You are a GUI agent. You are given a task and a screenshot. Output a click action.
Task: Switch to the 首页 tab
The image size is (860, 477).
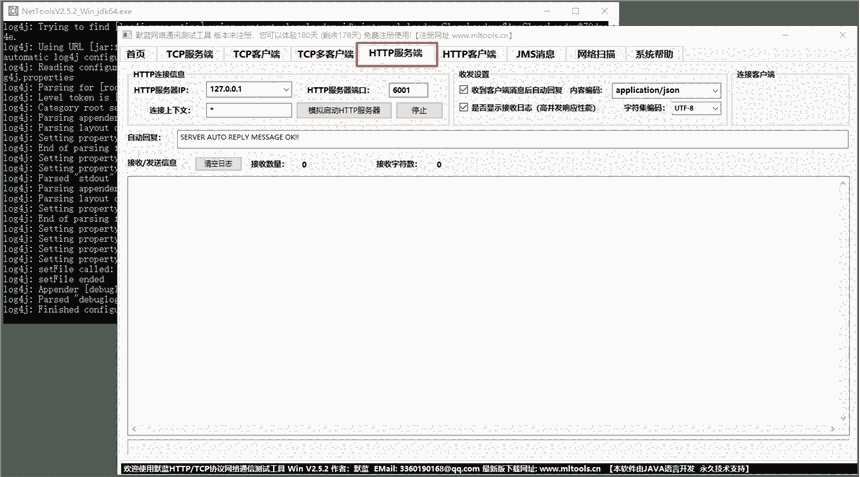[x=136, y=54]
